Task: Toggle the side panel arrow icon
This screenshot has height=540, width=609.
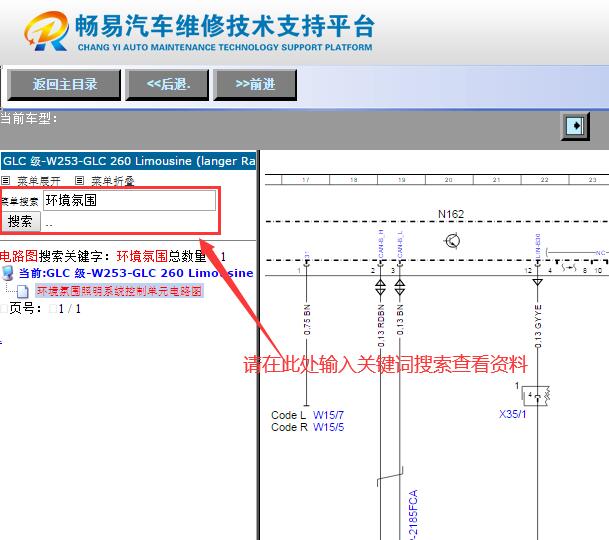Action: (x=575, y=126)
